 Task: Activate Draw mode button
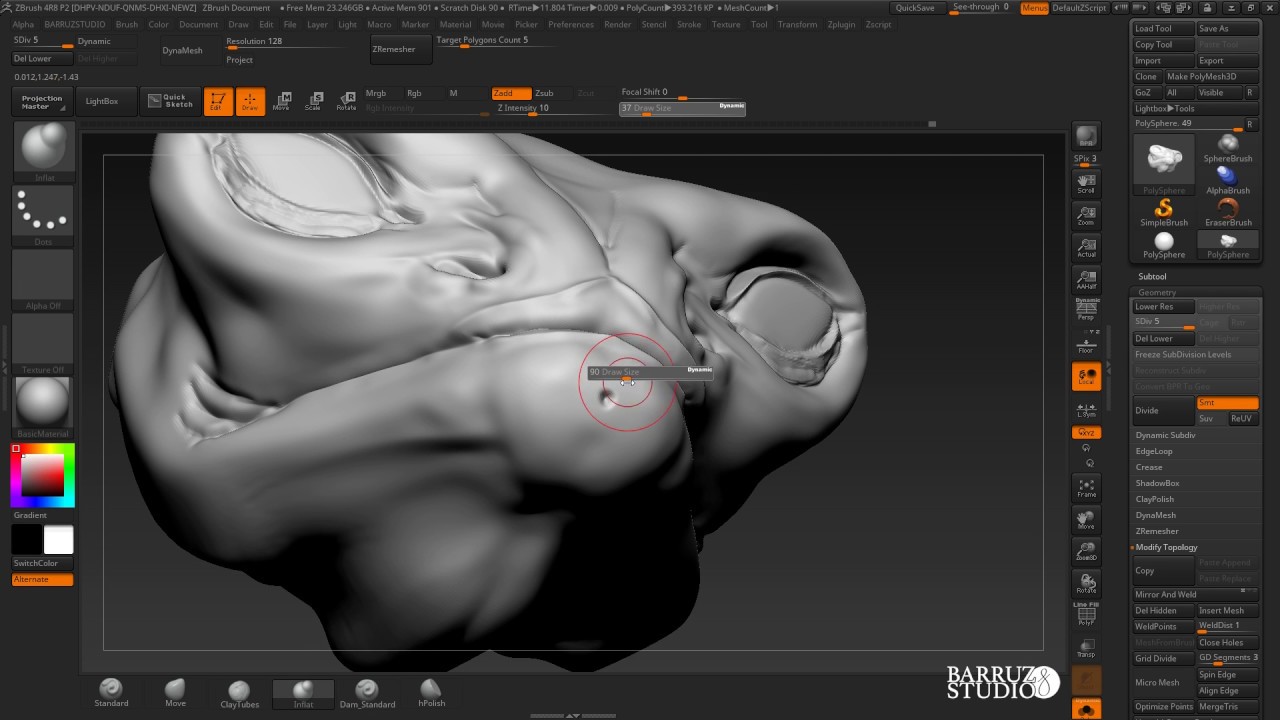(x=250, y=102)
